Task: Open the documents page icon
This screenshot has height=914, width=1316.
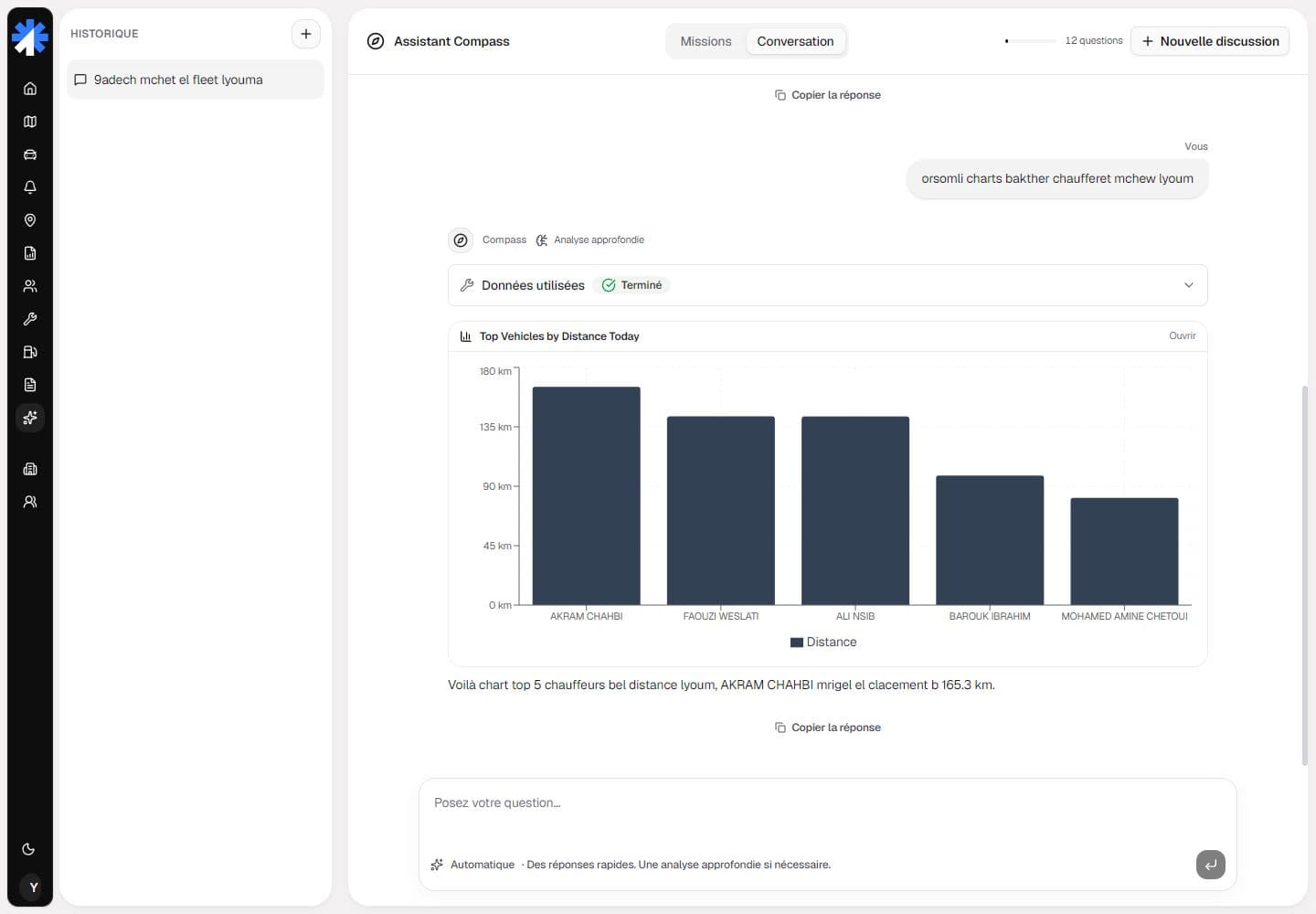Action: (30, 385)
